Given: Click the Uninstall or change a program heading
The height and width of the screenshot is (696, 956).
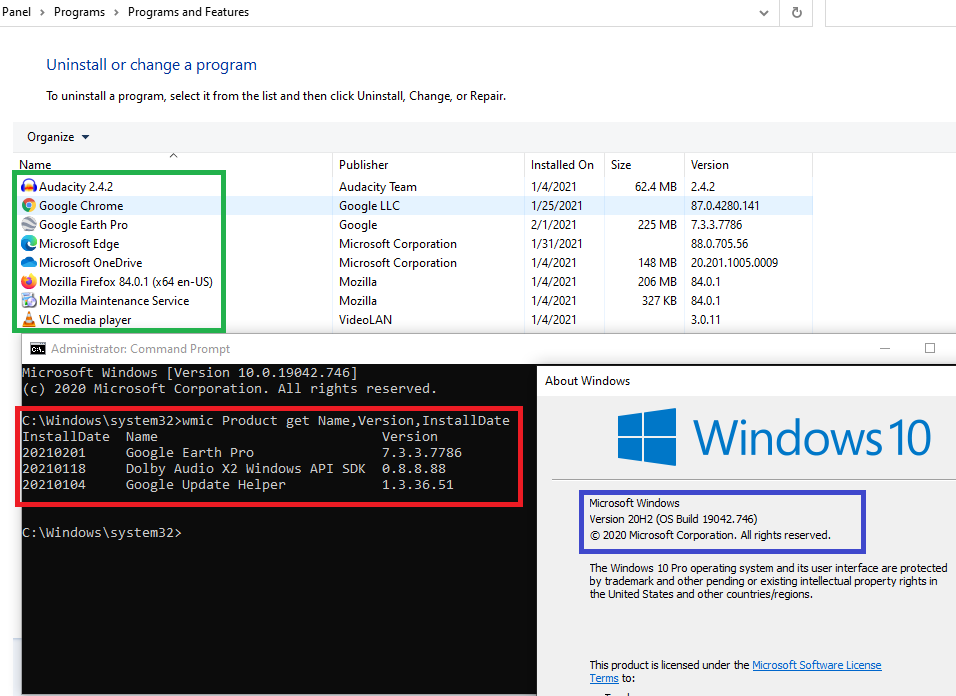Looking at the screenshot, I should pos(151,65).
